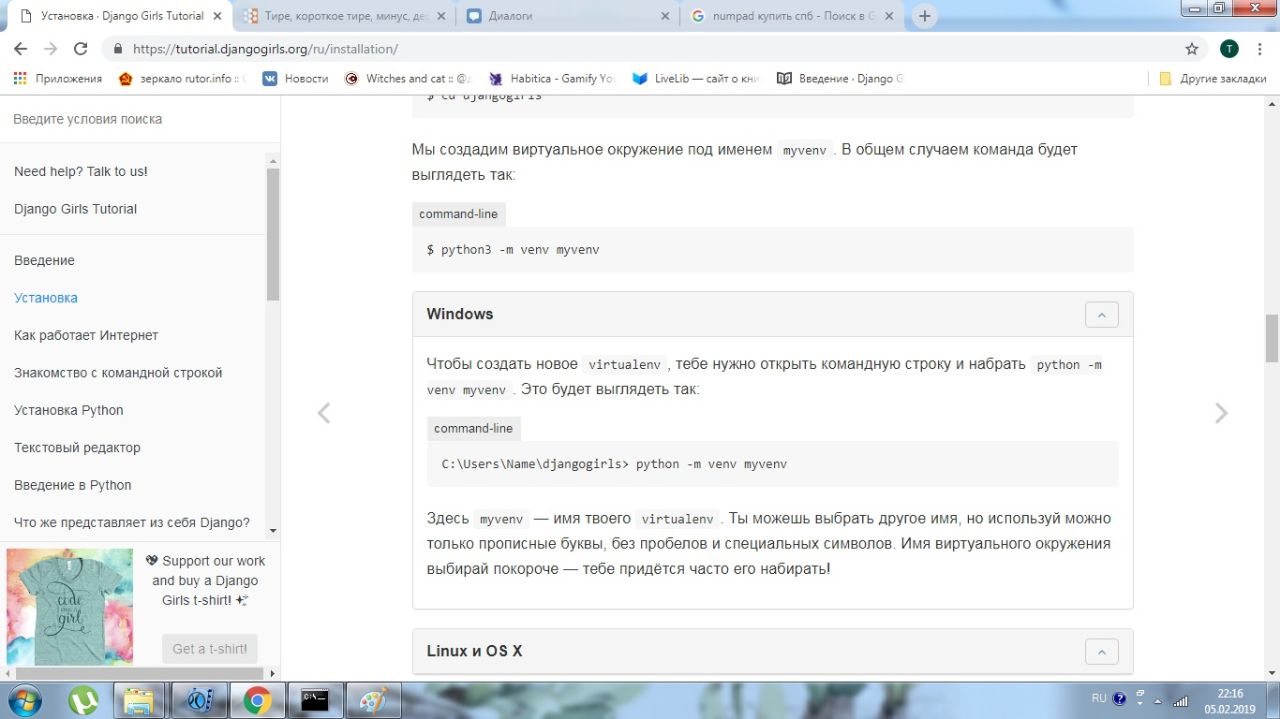Open Paint from the taskbar
1280x719 pixels.
(374, 700)
